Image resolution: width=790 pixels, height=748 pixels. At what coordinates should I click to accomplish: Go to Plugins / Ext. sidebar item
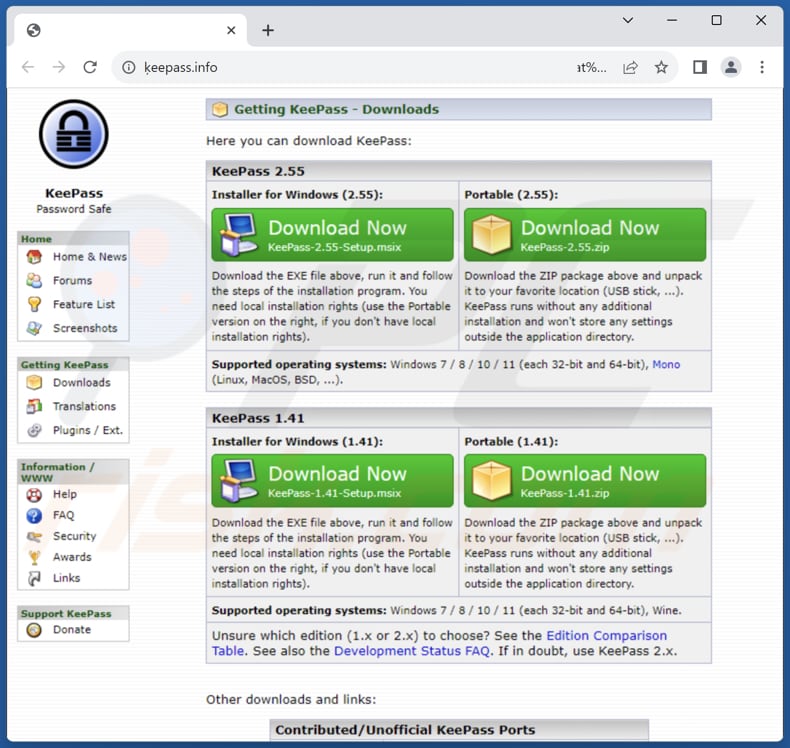point(87,431)
